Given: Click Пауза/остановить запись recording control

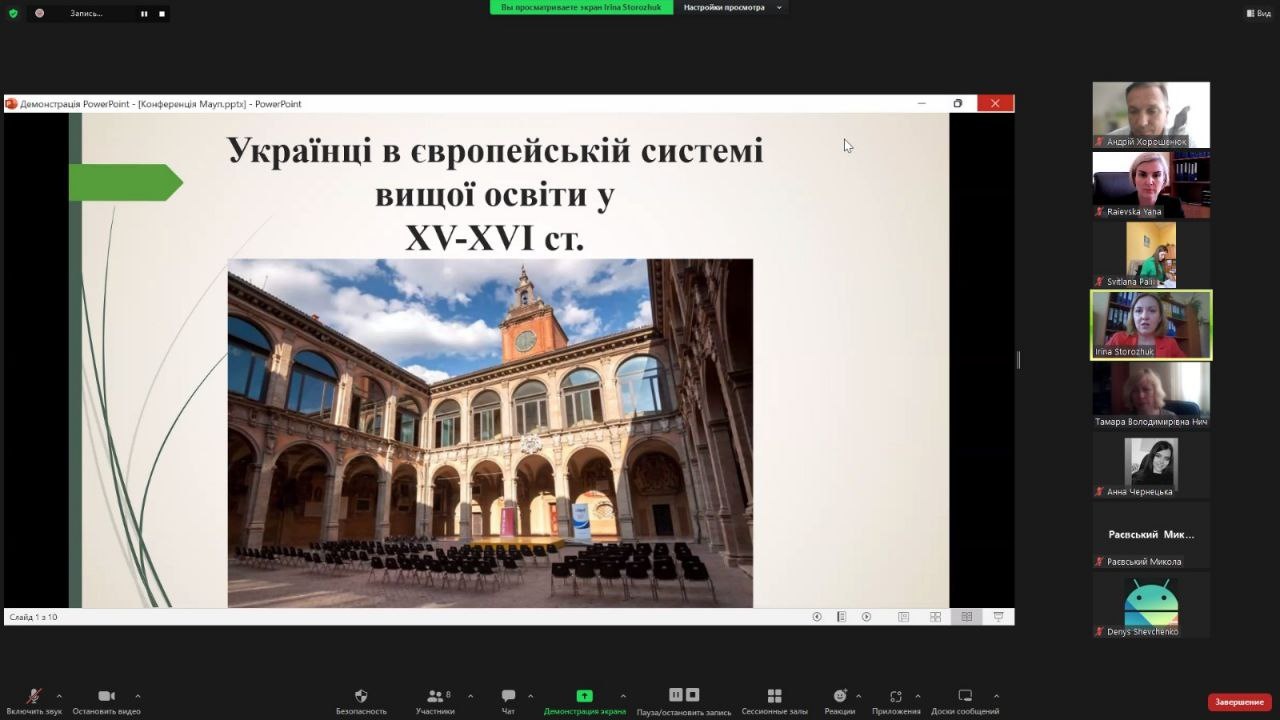Looking at the screenshot, I should click(x=684, y=696).
